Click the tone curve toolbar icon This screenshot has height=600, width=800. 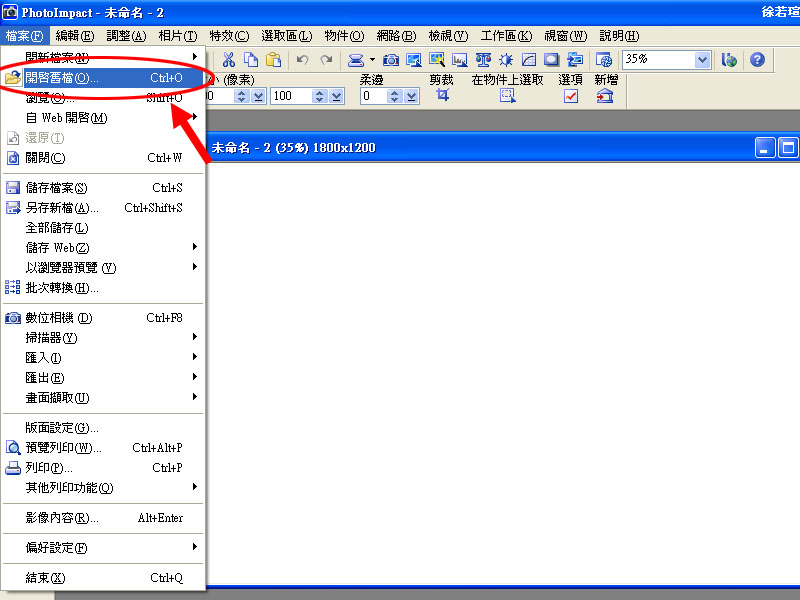[529, 60]
